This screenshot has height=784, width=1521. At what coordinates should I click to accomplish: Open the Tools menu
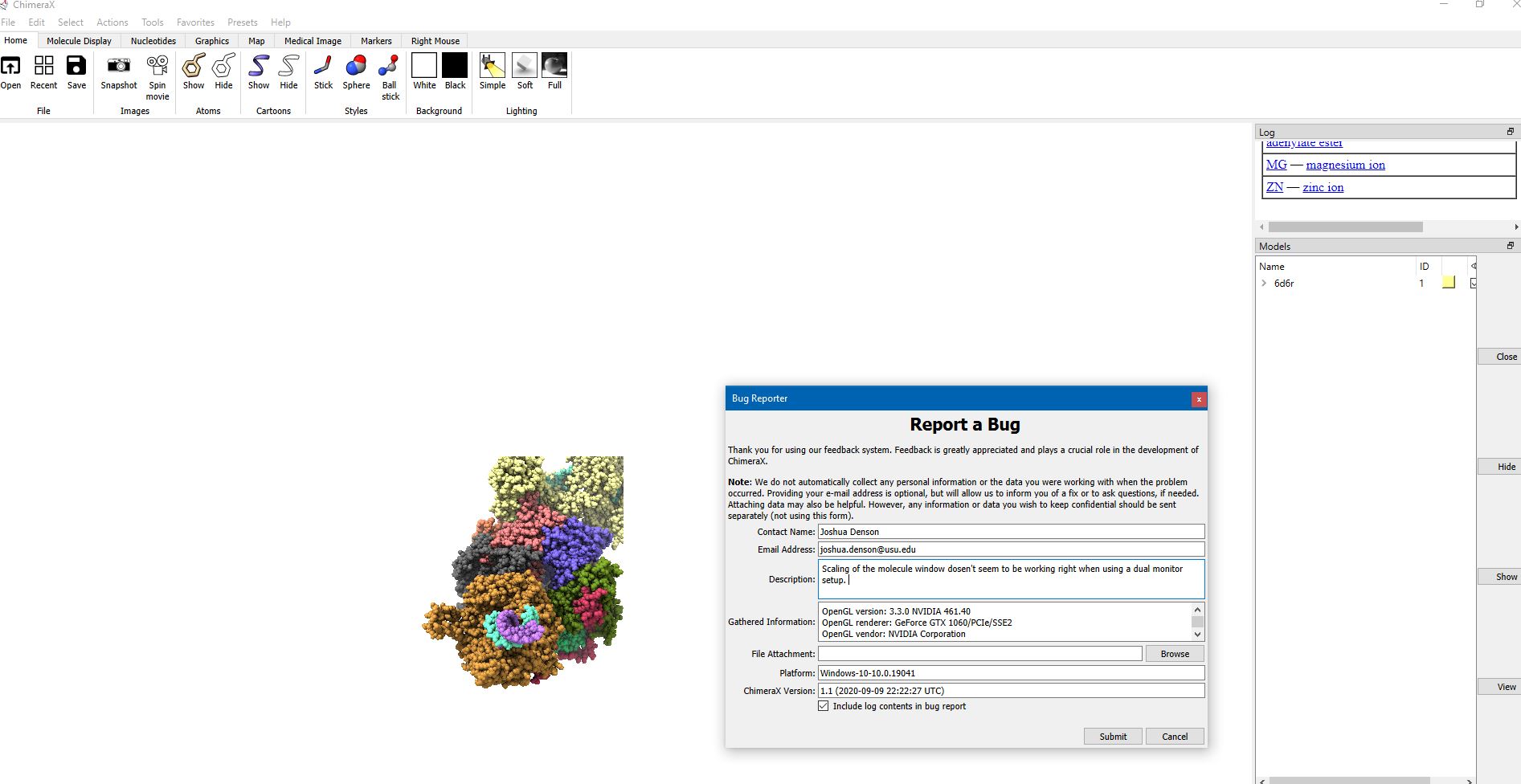(x=152, y=22)
